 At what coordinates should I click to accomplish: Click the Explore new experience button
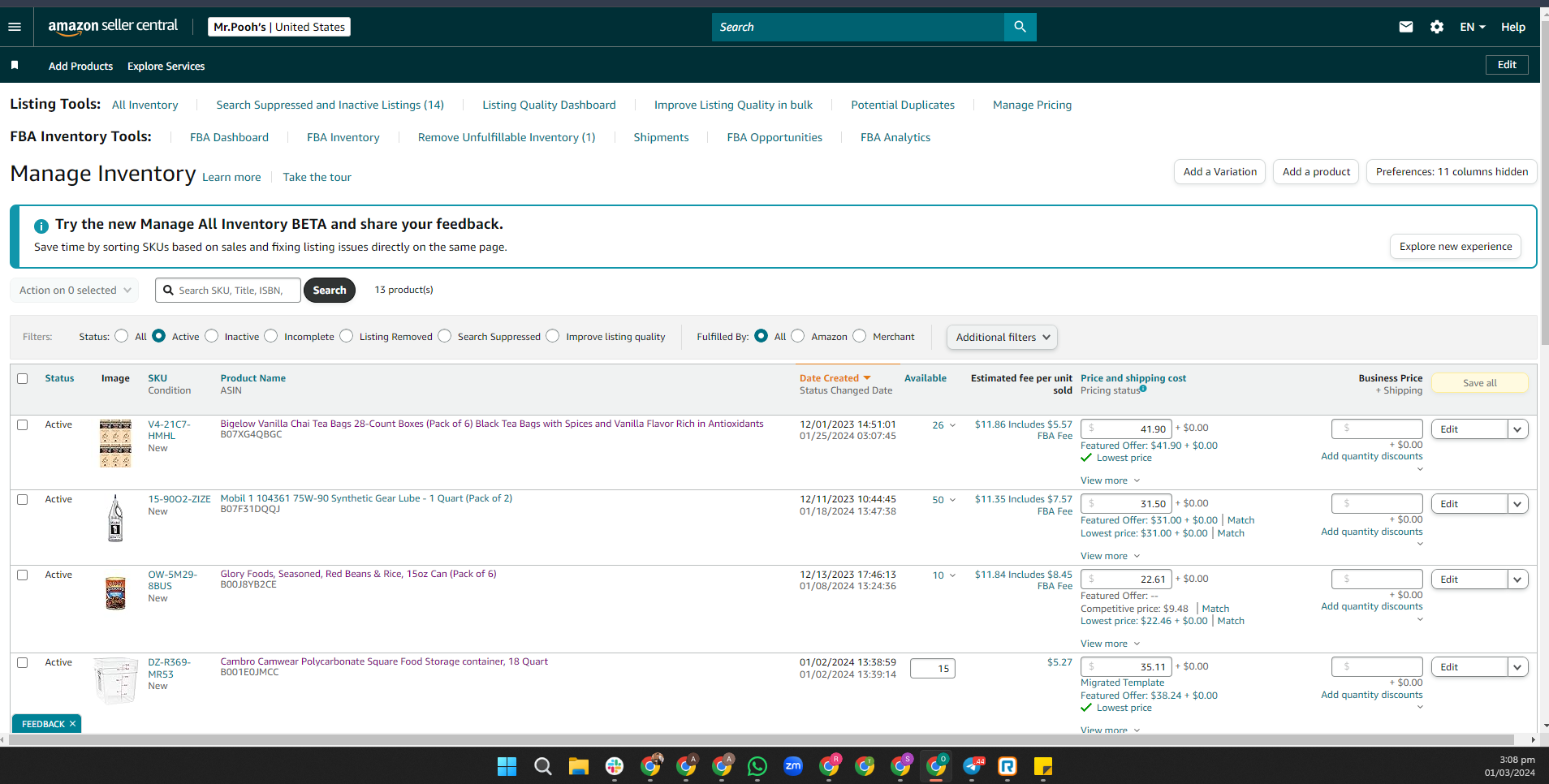coord(1456,247)
